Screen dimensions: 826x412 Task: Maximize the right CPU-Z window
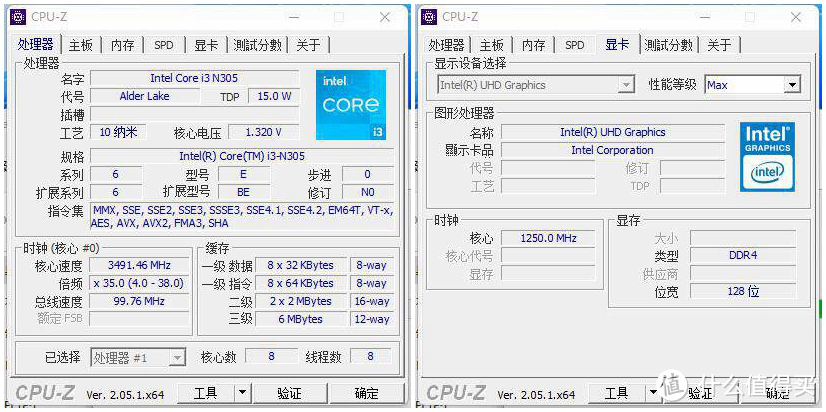[750, 17]
